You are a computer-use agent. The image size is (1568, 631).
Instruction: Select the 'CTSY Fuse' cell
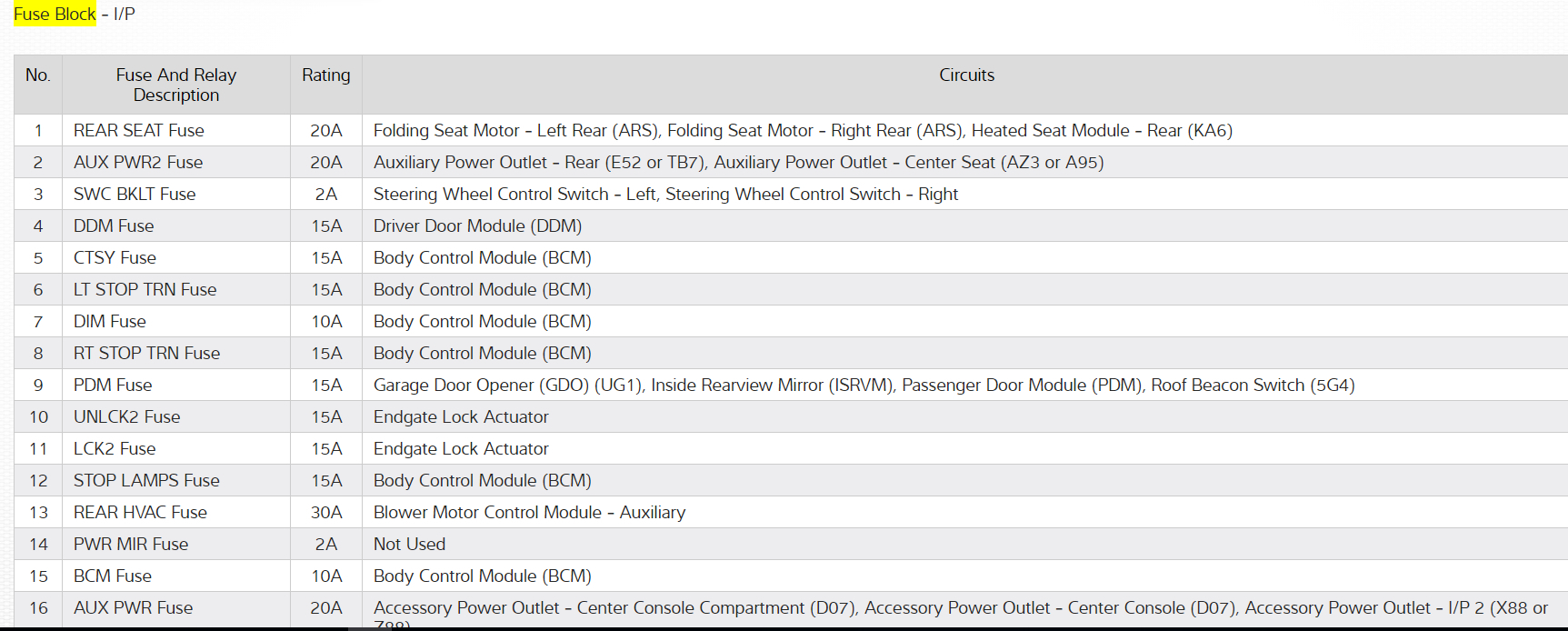[115, 257]
